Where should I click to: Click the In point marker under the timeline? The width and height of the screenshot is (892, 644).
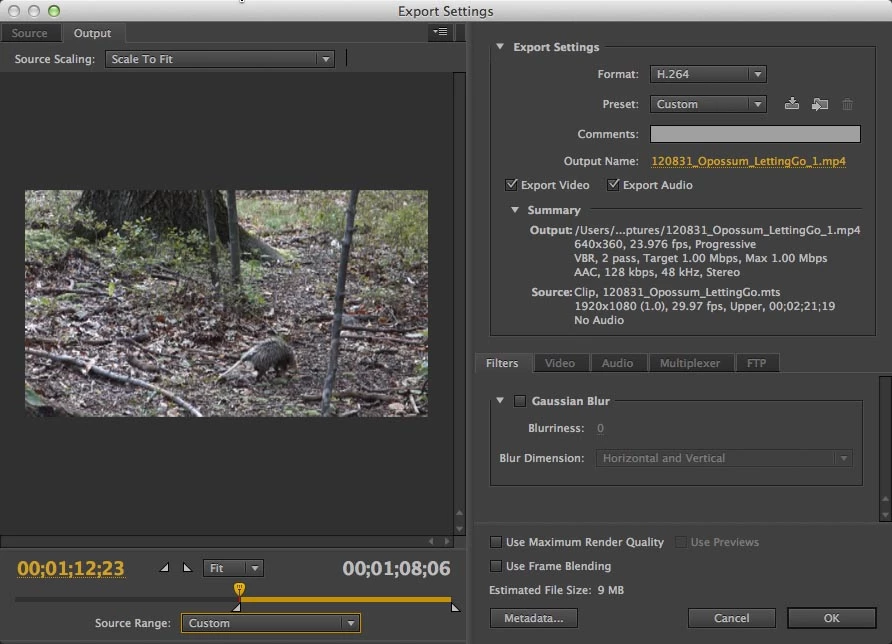coord(237,607)
